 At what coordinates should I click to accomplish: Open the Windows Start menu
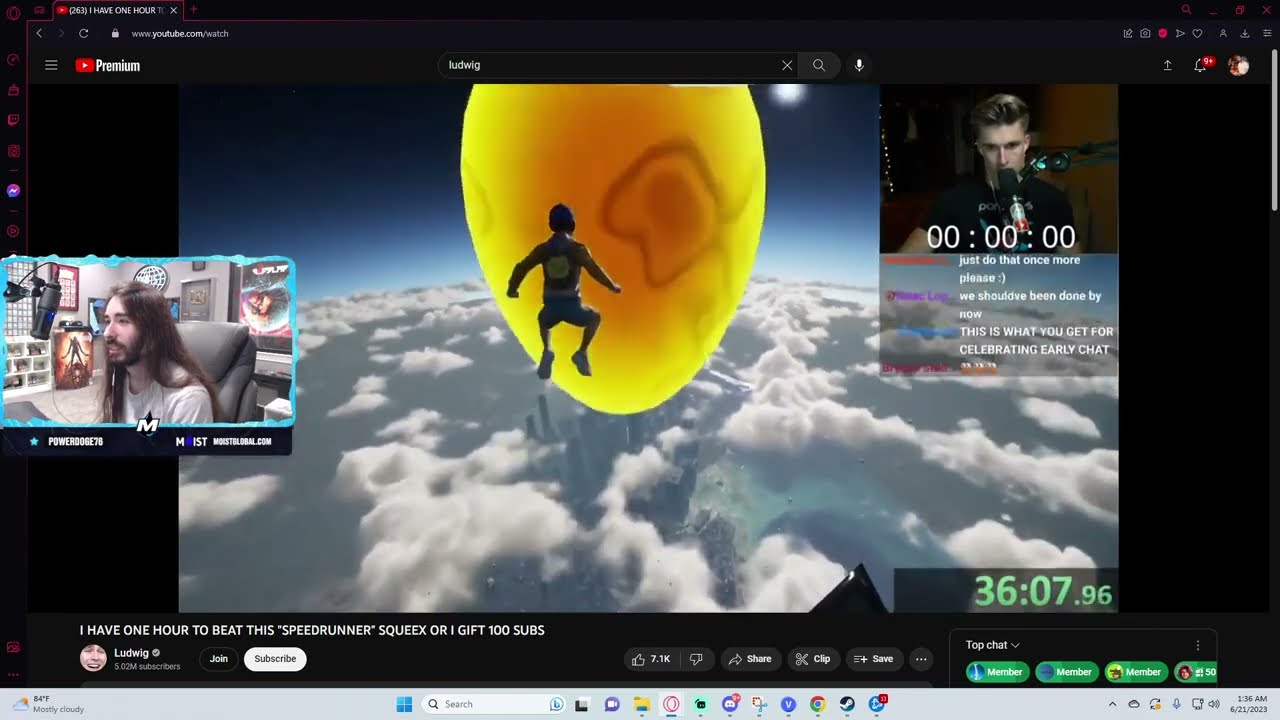point(404,704)
